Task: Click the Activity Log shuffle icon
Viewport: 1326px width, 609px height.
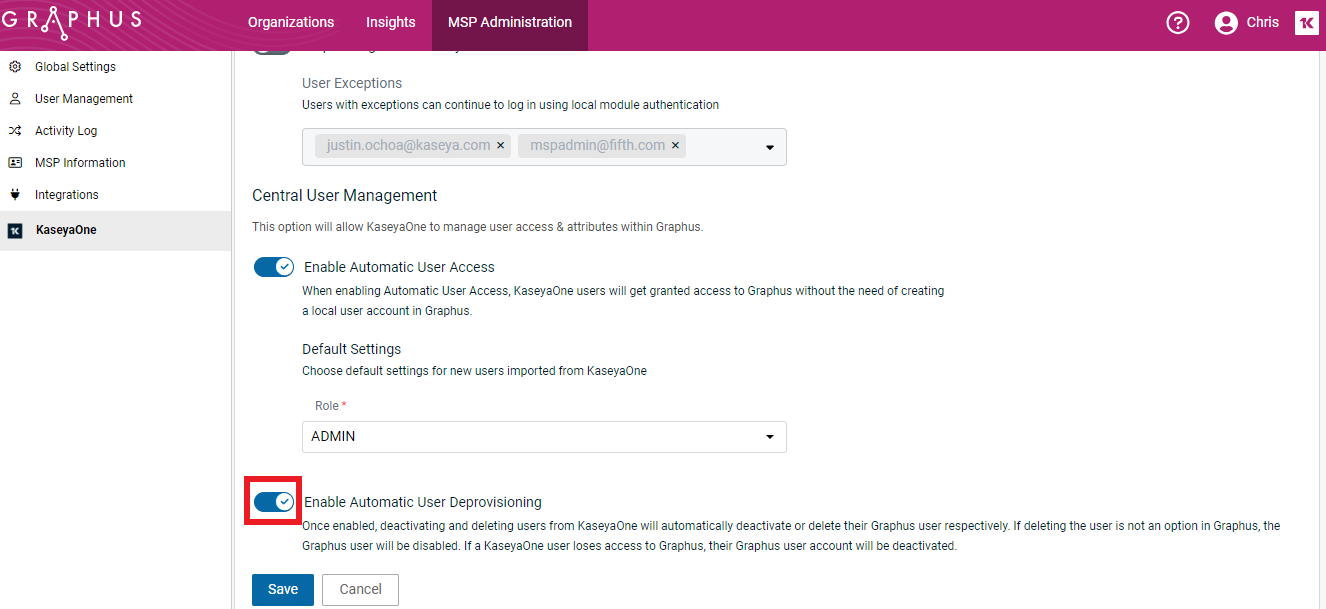Action: [15, 131]
